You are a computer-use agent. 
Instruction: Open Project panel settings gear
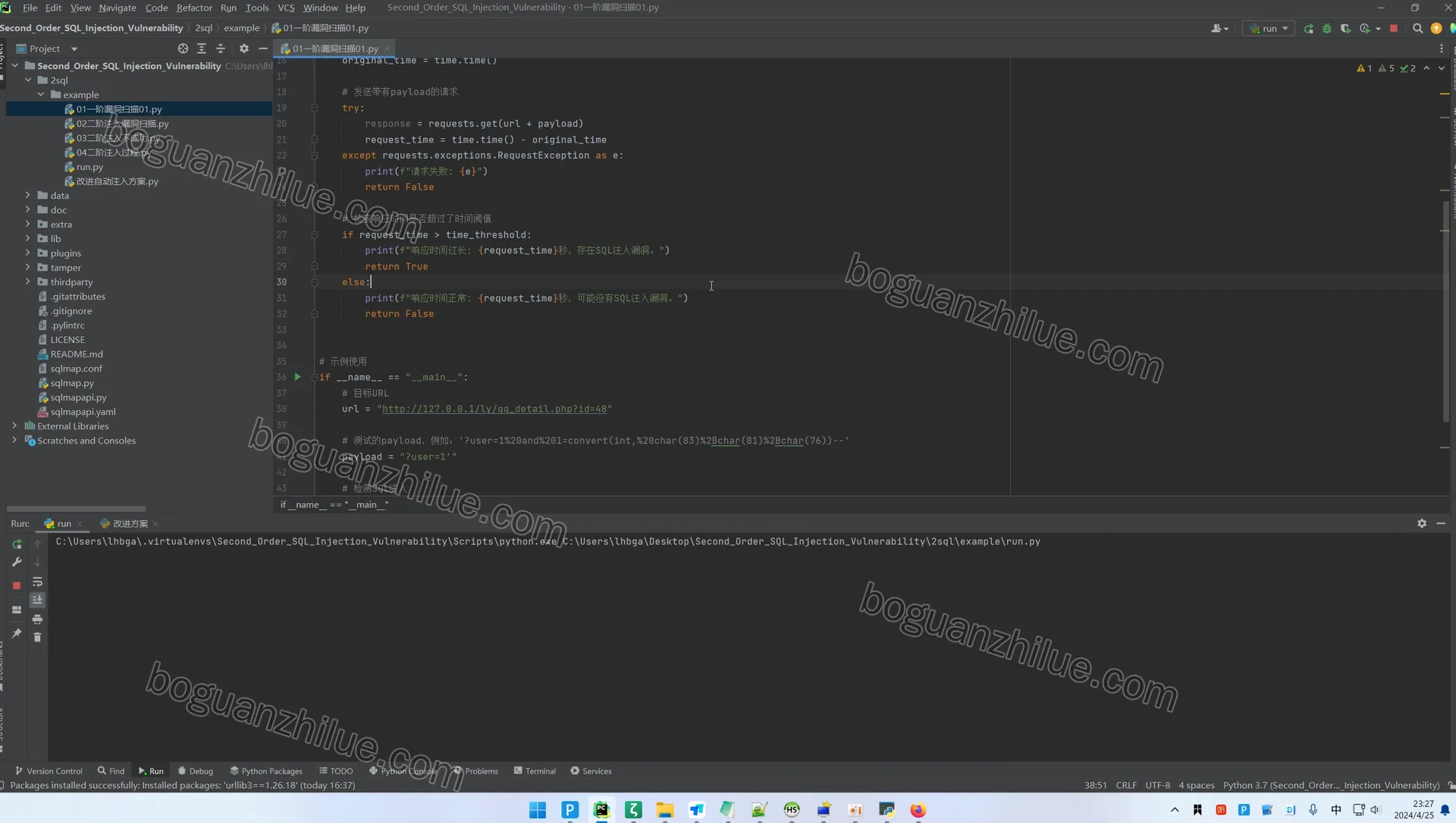(243, 49)
